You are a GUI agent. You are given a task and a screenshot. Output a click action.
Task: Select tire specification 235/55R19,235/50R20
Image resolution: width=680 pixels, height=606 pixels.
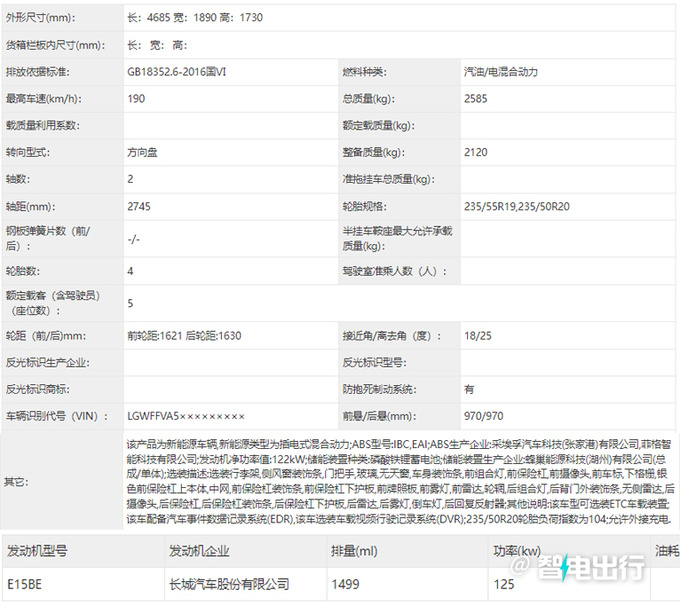(516, 206)
